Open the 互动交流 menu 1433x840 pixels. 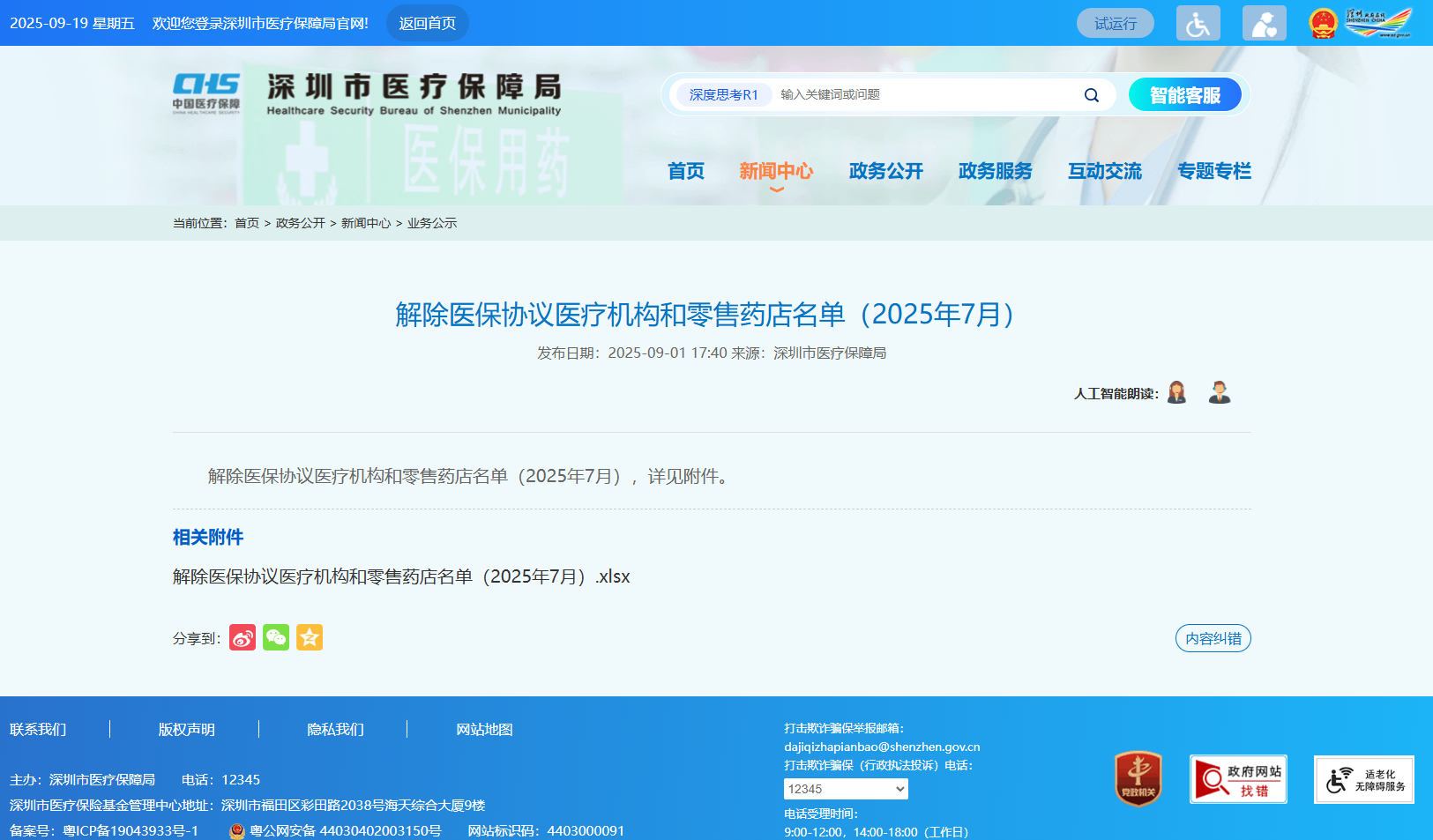click(1104, 172)
